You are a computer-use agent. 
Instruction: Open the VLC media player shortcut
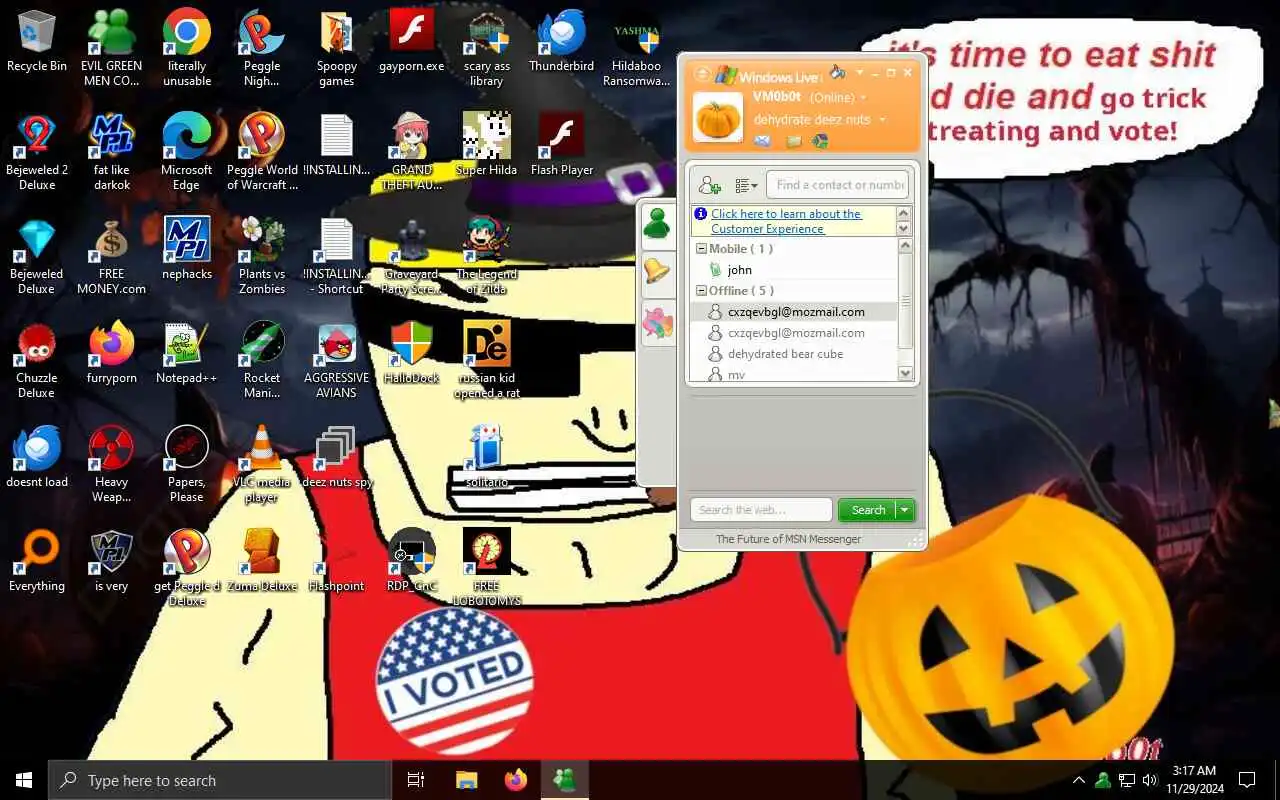pos(262,464)
